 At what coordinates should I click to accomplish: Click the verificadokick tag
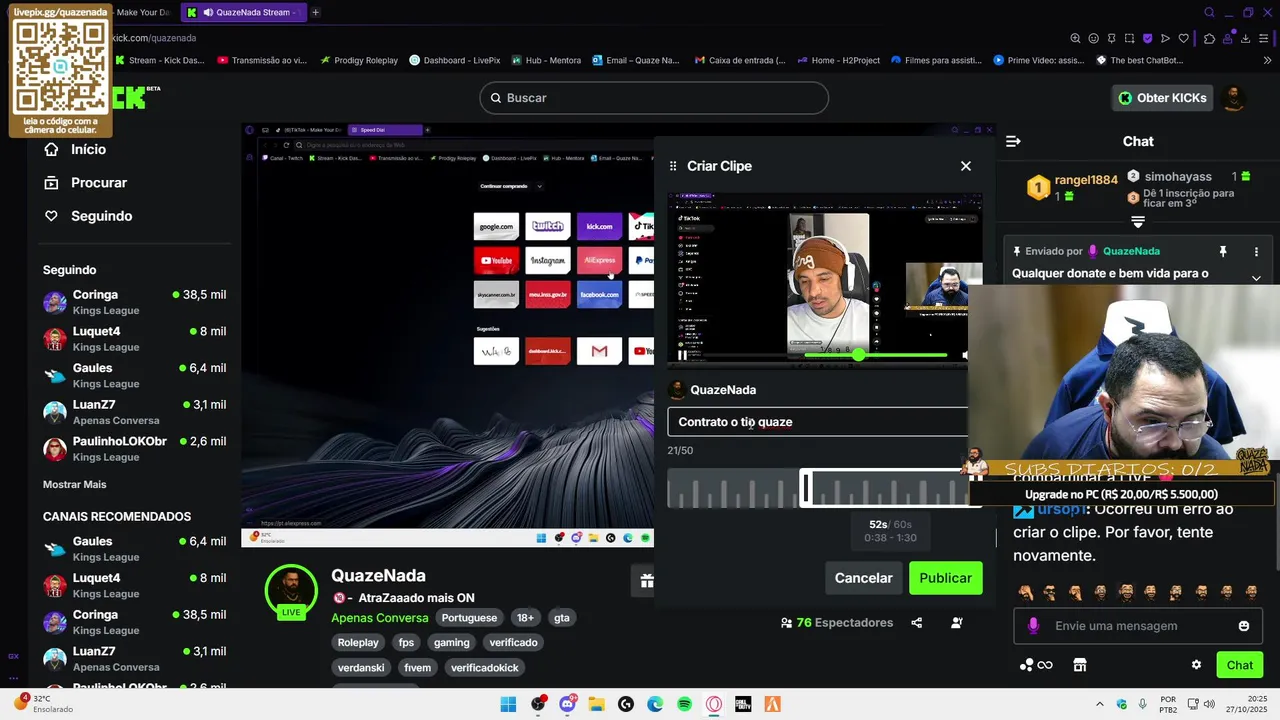[x=485, y=668]
